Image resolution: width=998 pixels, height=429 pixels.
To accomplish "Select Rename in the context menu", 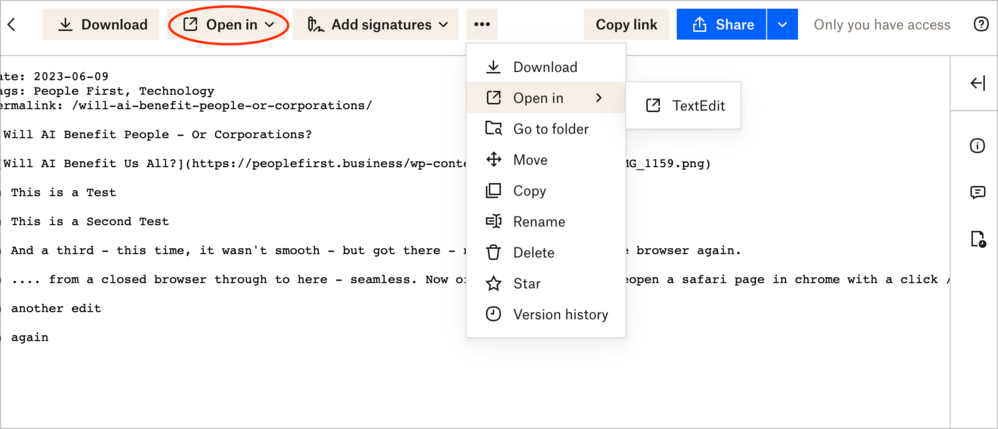I will [546, 222].
